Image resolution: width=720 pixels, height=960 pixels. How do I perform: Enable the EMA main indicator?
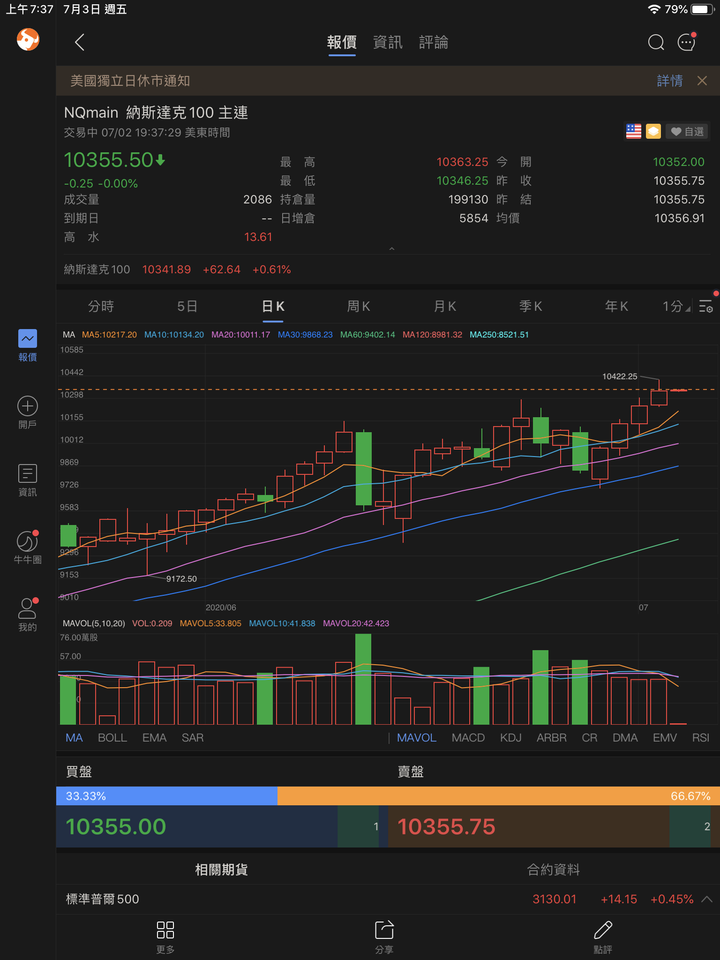point(154,738)
